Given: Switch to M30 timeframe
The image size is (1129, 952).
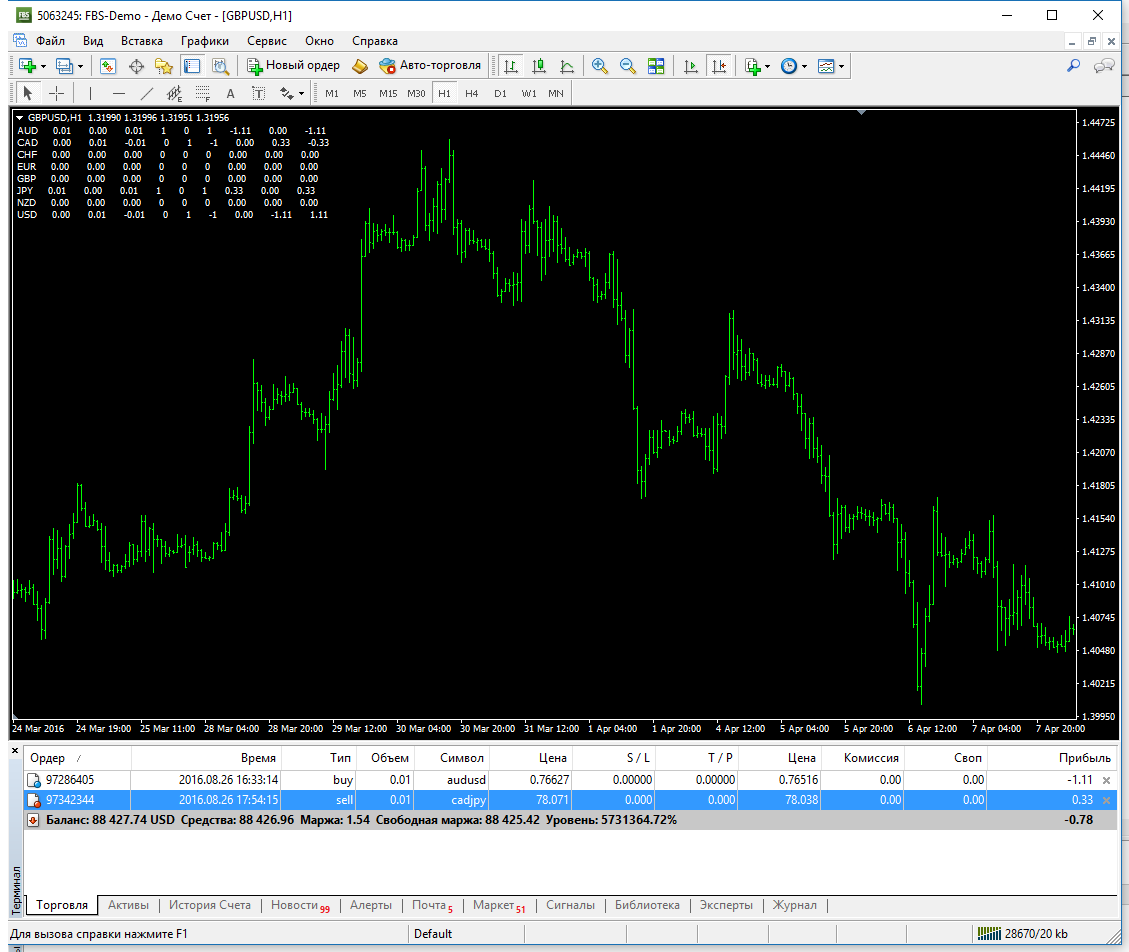Looking at the screenshot, I should (x=416, y=94).
